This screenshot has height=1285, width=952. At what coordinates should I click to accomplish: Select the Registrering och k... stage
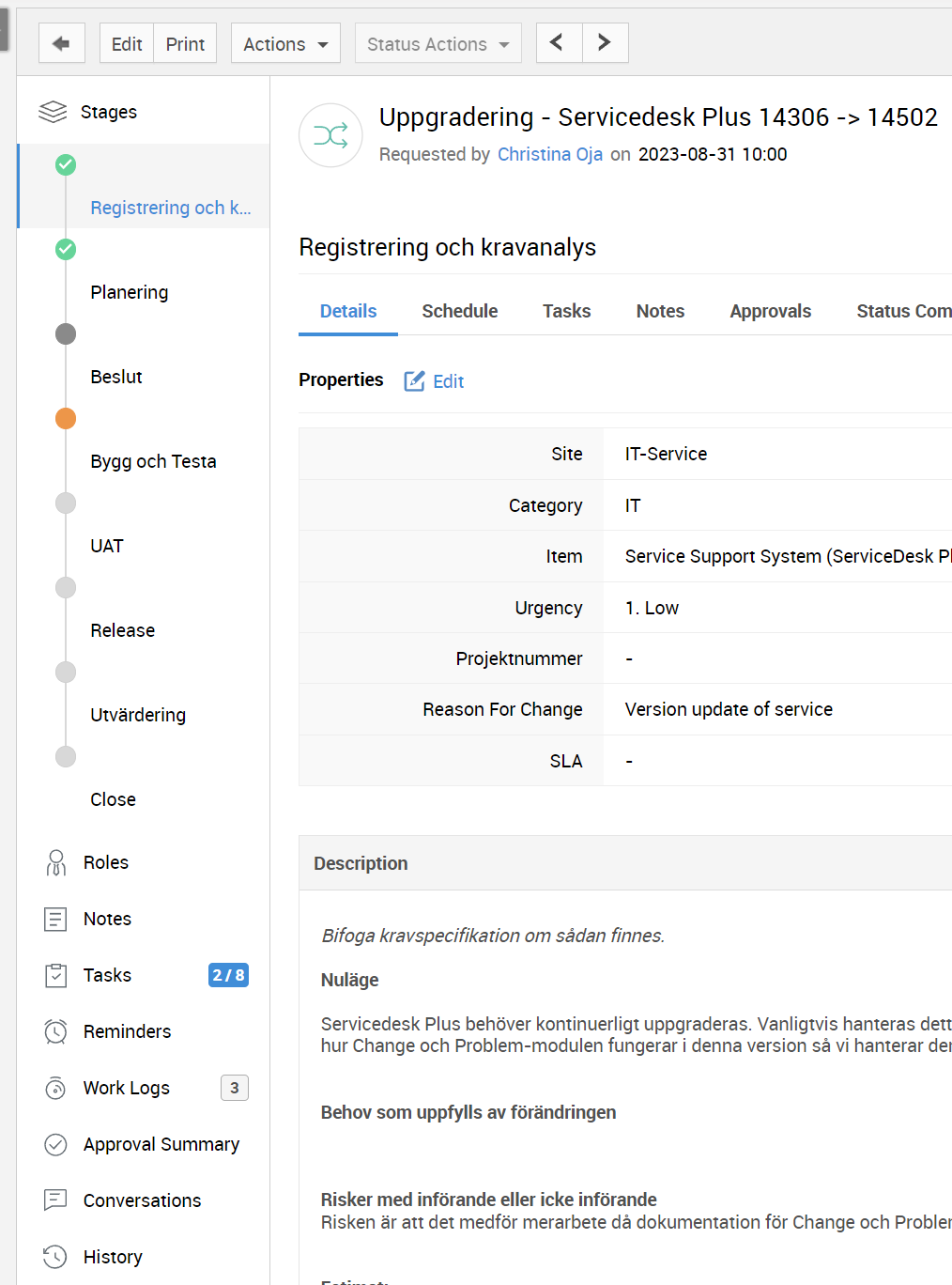pyautogui.click(x=171, y=208)
